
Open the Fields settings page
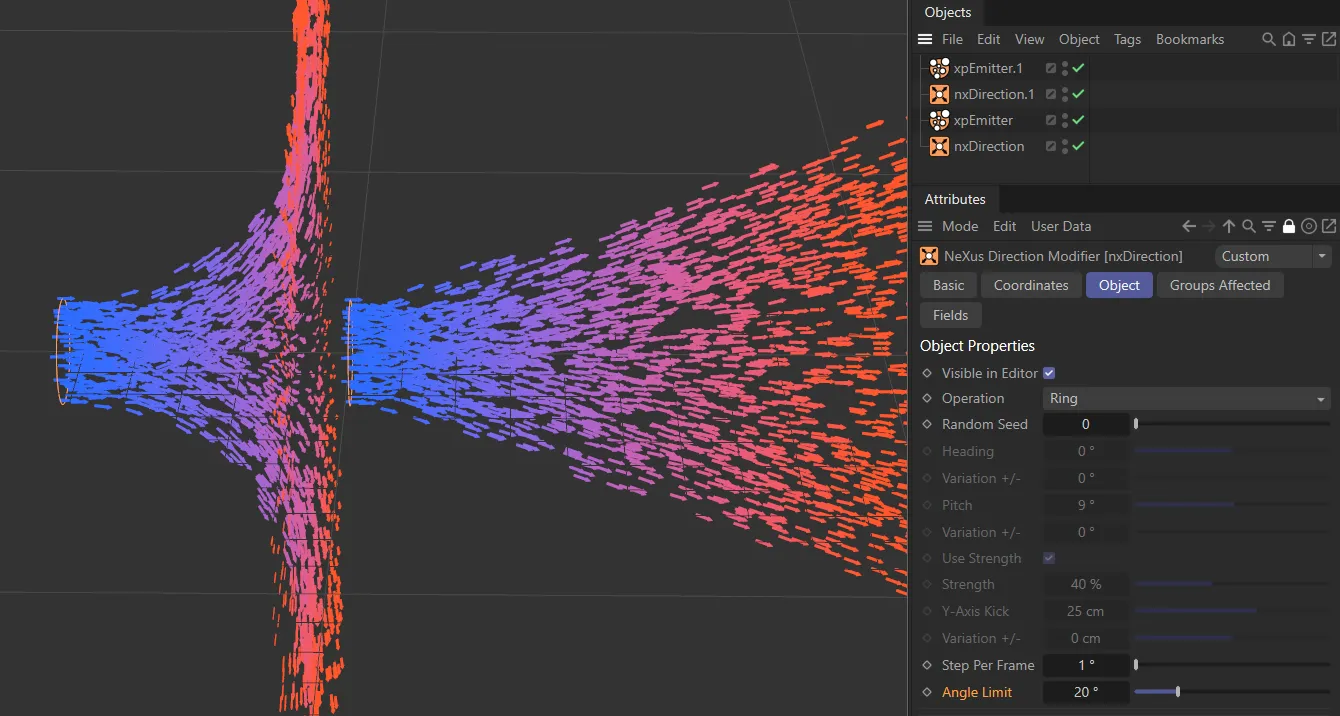coord(950,315)
